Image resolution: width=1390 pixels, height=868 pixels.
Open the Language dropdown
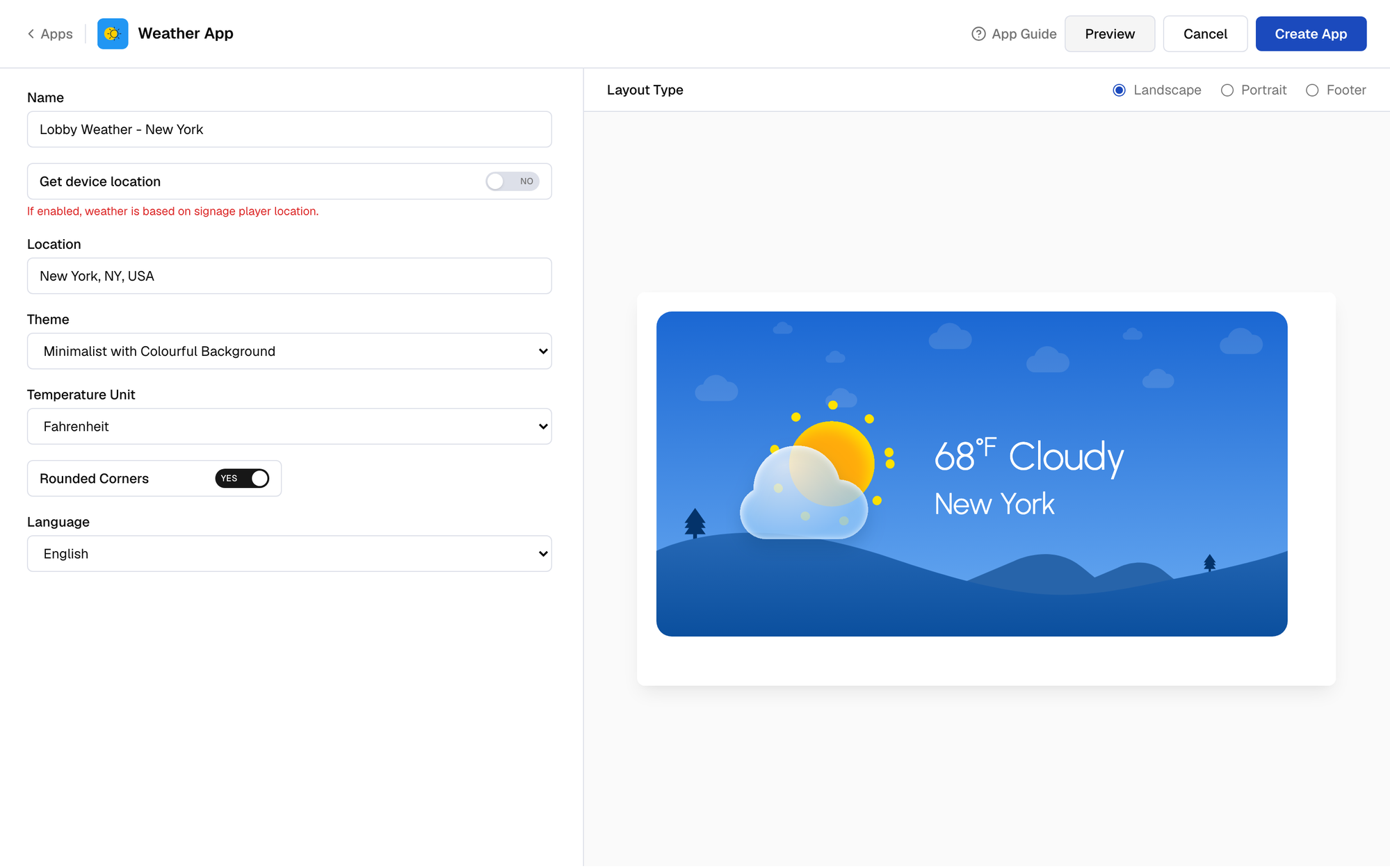289,553
